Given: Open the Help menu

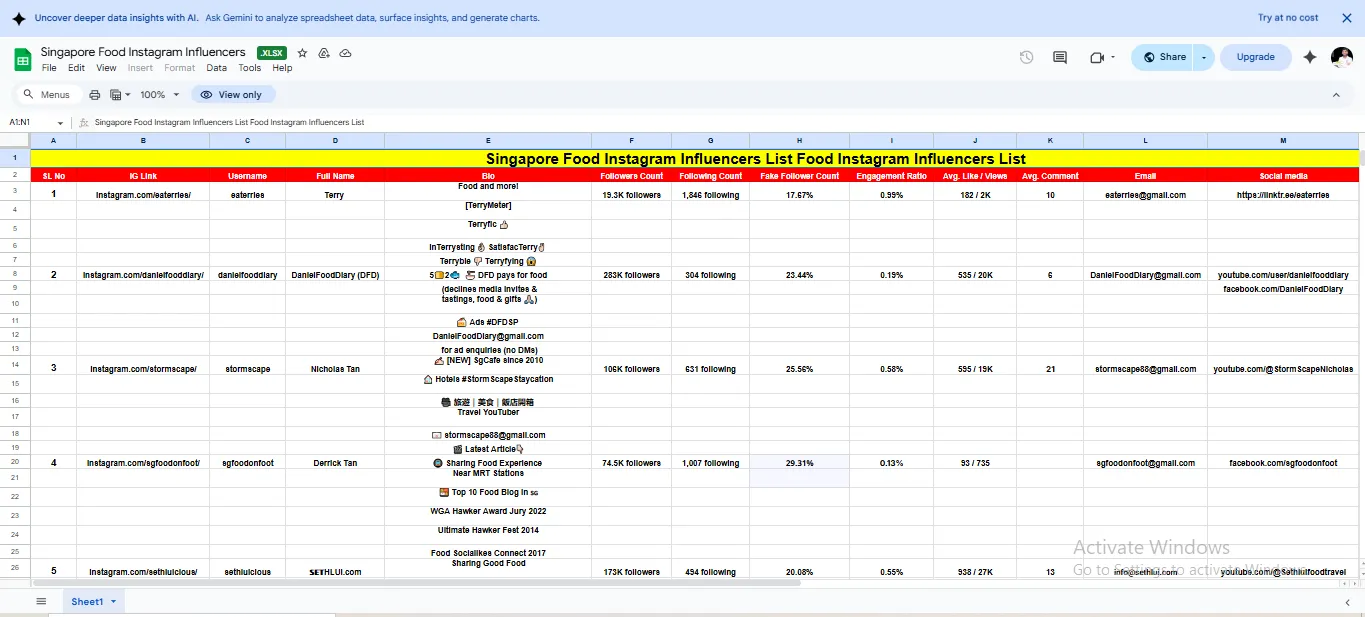Looking at the screenshot, I should click(283, 68).
